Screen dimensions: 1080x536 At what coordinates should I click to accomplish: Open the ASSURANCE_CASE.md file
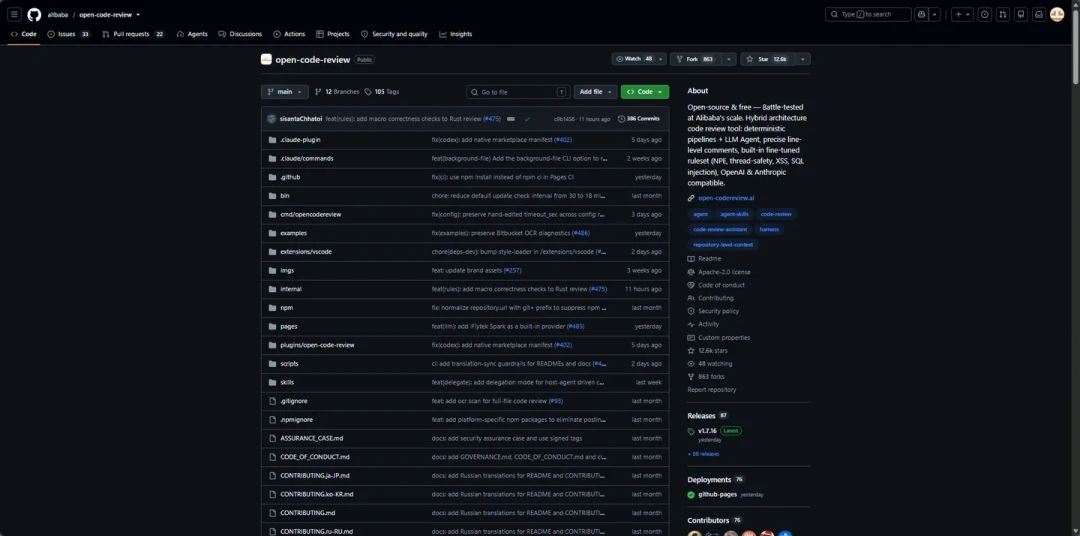pyautogui.click(x=312, y=438)
